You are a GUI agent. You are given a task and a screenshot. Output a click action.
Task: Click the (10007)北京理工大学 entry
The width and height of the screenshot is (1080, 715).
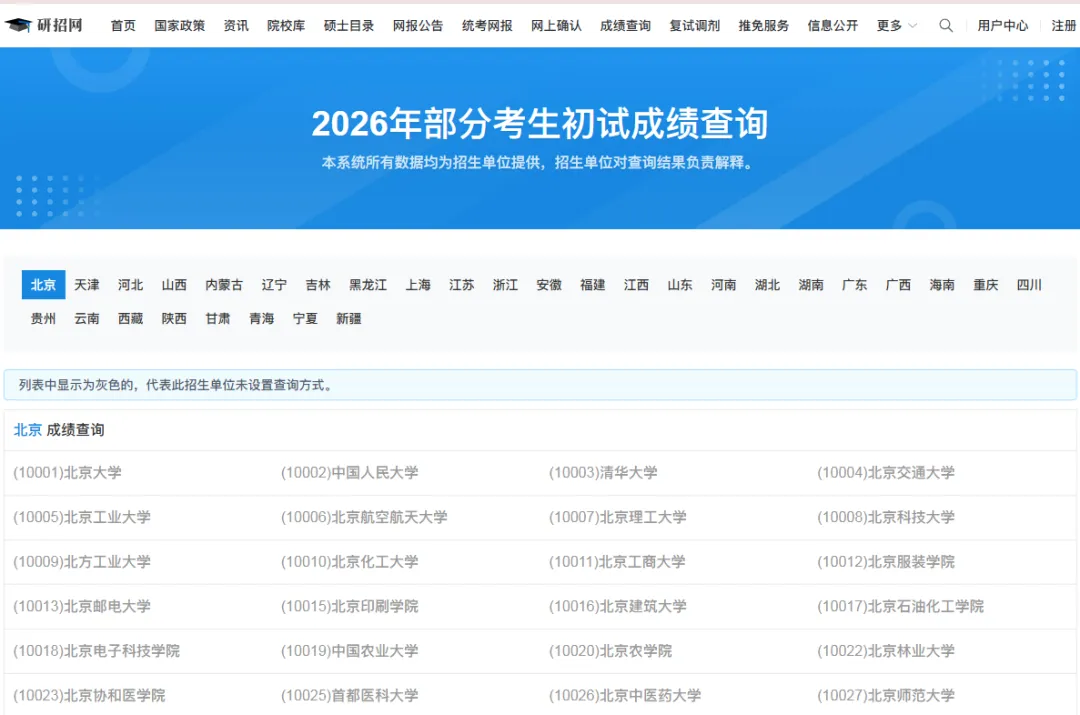618,517
